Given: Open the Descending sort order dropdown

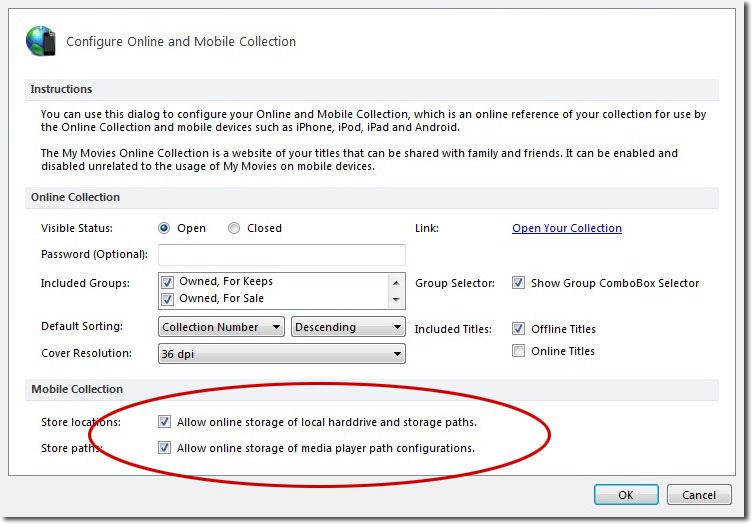Looking at the screenshot, I should [x=348, y=327].
